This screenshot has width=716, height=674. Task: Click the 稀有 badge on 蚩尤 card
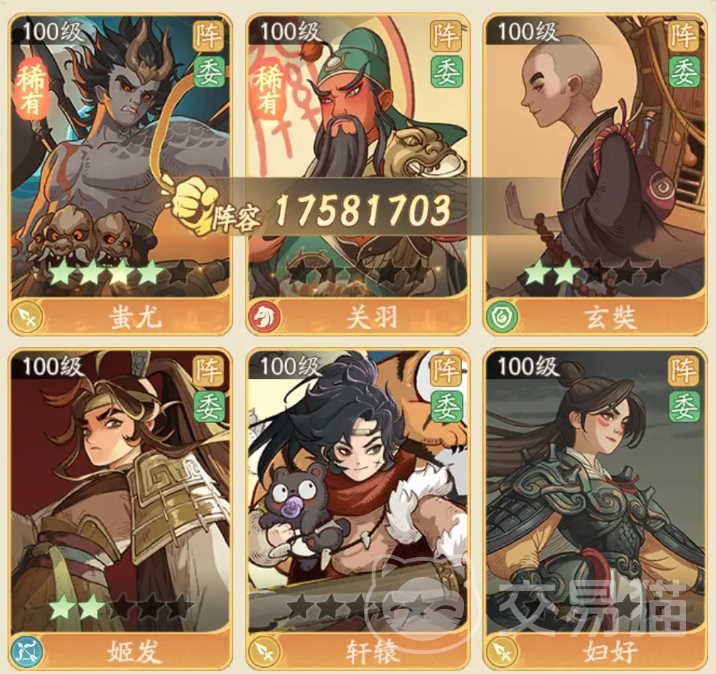31,90
